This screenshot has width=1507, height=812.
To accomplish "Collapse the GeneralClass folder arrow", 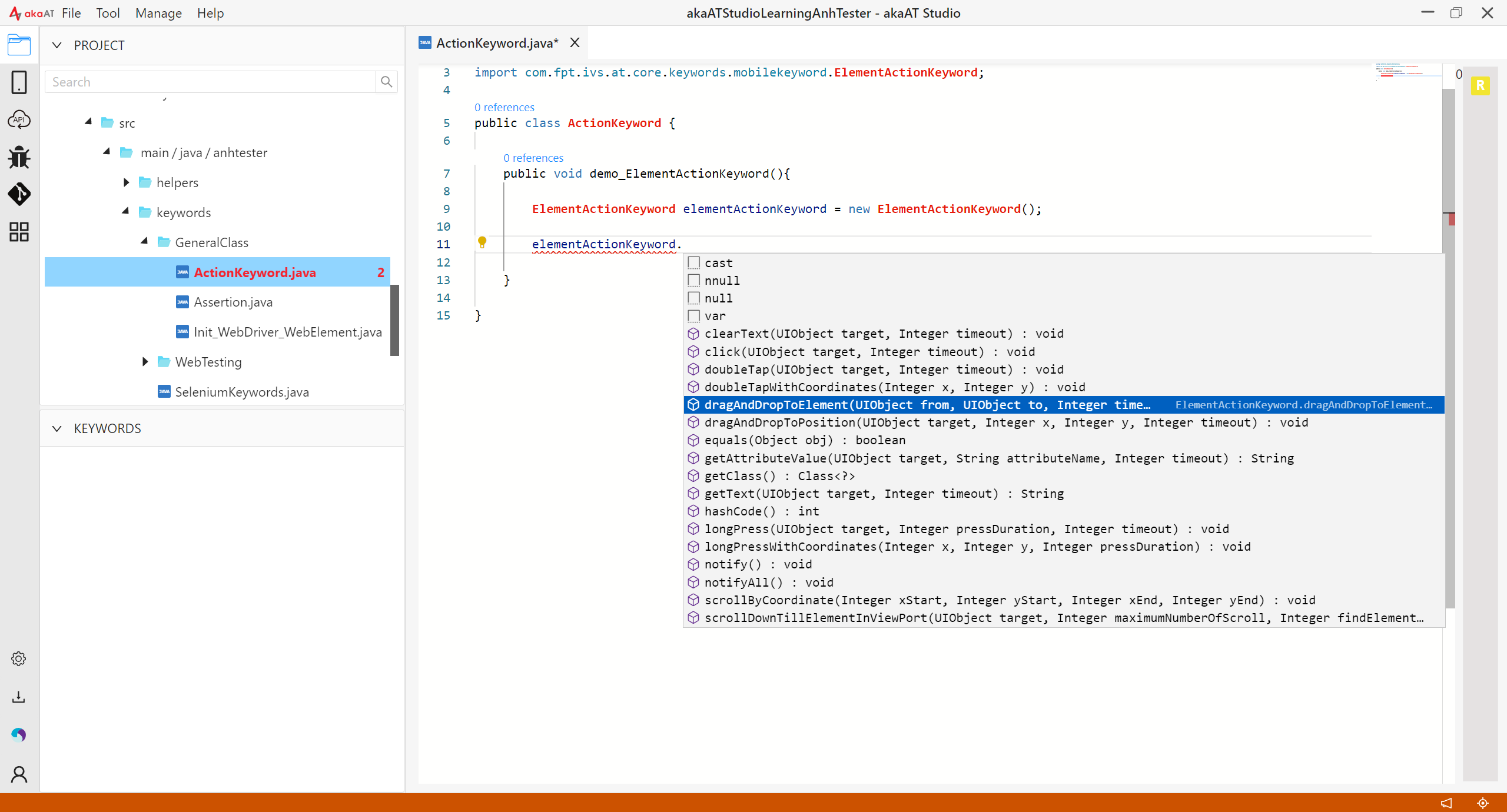I will tap(144, 241).
